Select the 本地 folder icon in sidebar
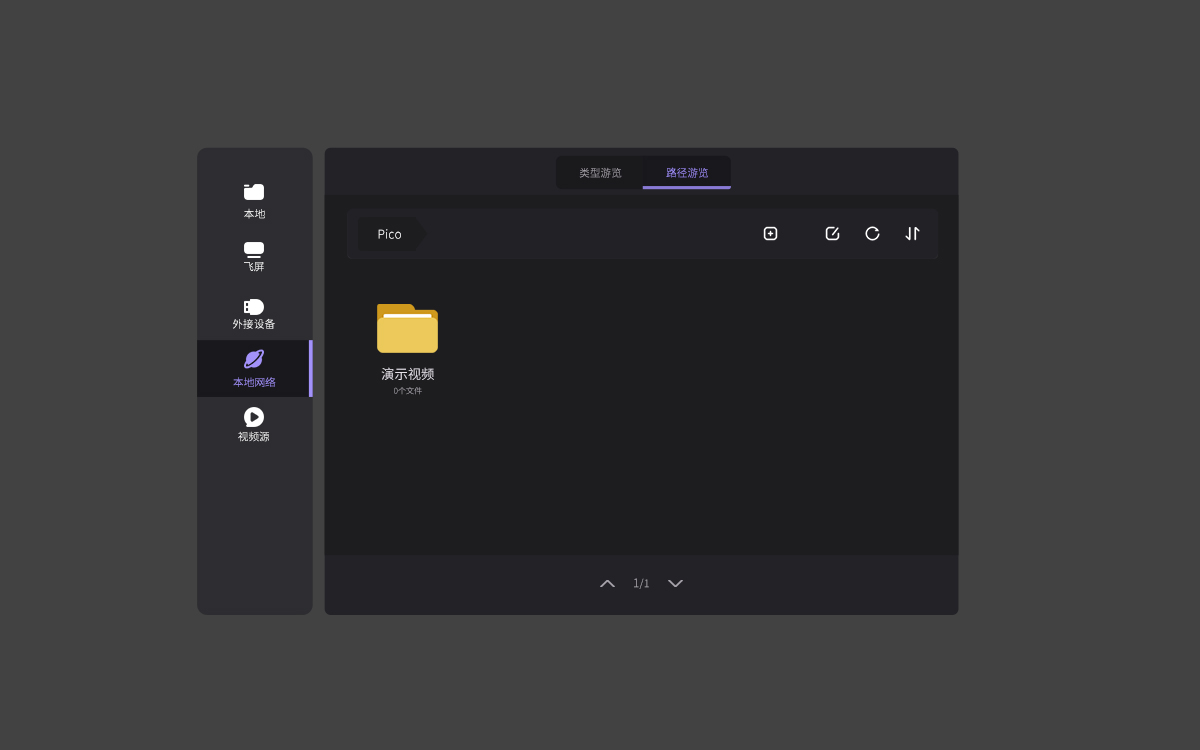Screen dimensions: 1200x750 coord(254,192)
